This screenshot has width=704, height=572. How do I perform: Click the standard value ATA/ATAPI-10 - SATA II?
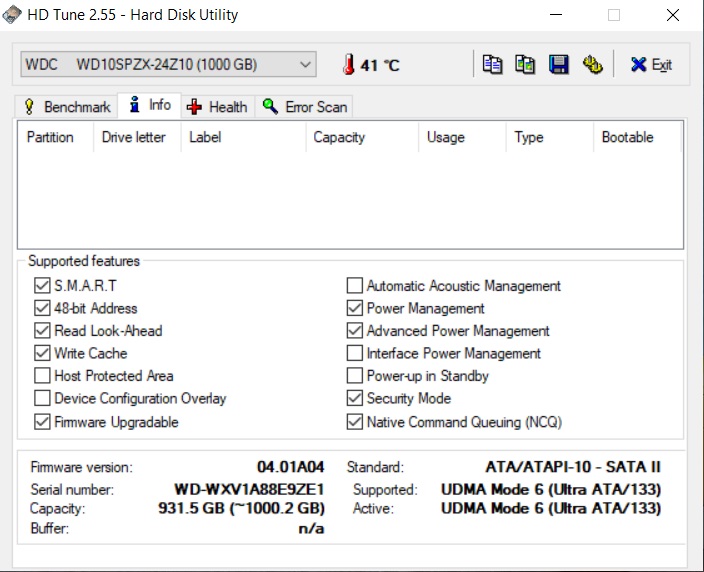tap(573, 467)
